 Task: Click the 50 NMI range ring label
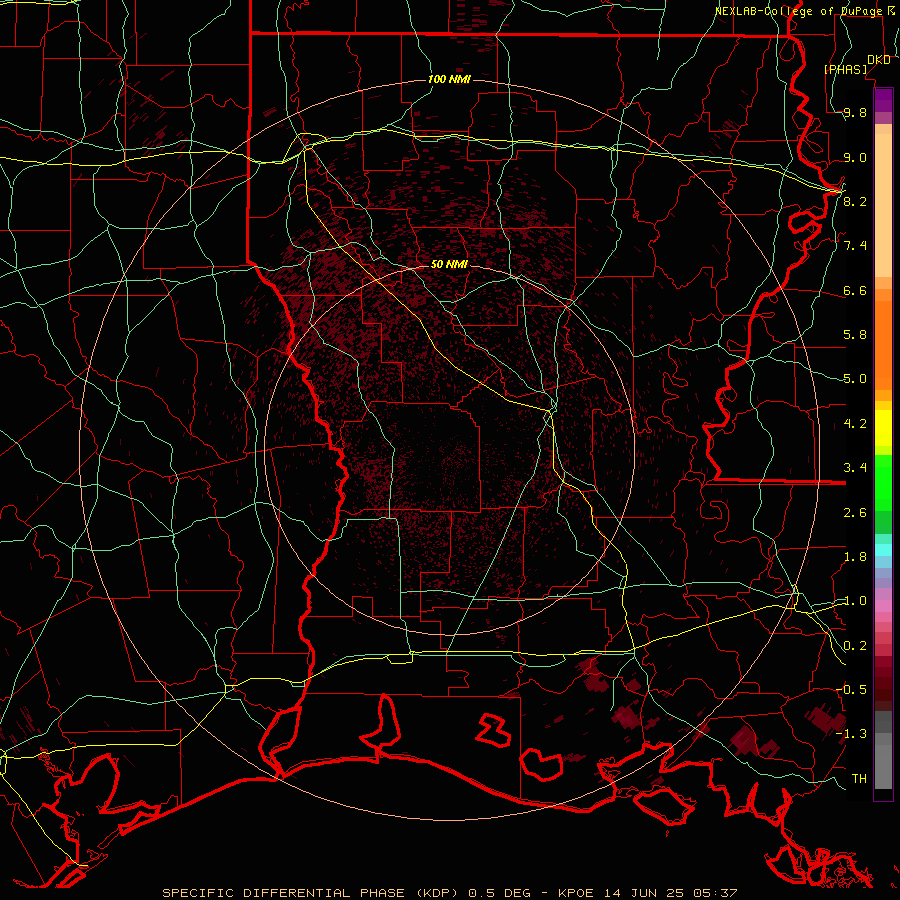click(449, 264)
